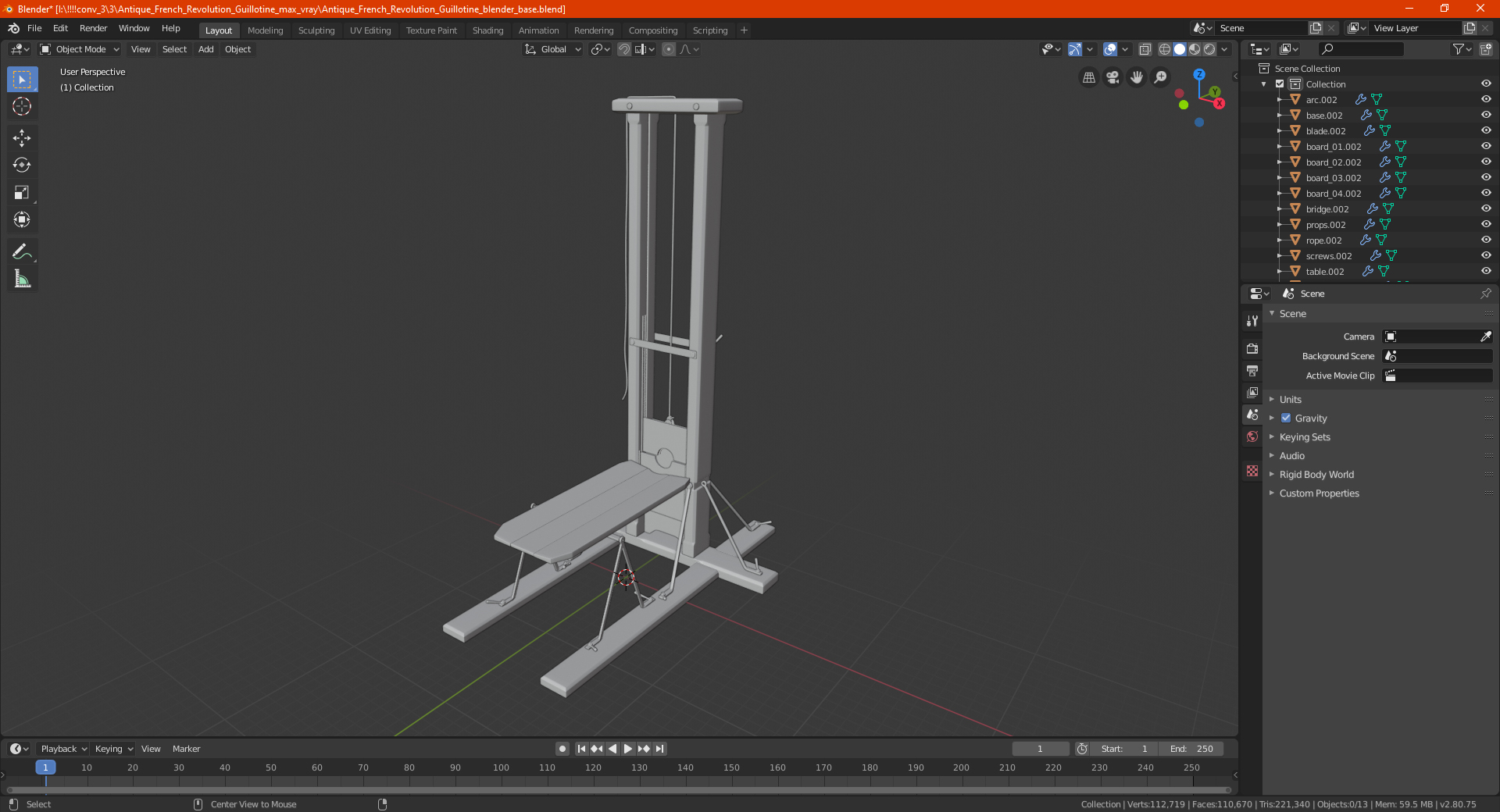The width and height of the screenshot is (1500, 812).
Task: Toggle orthographic grid view icon
Action: coord(1088,77)
